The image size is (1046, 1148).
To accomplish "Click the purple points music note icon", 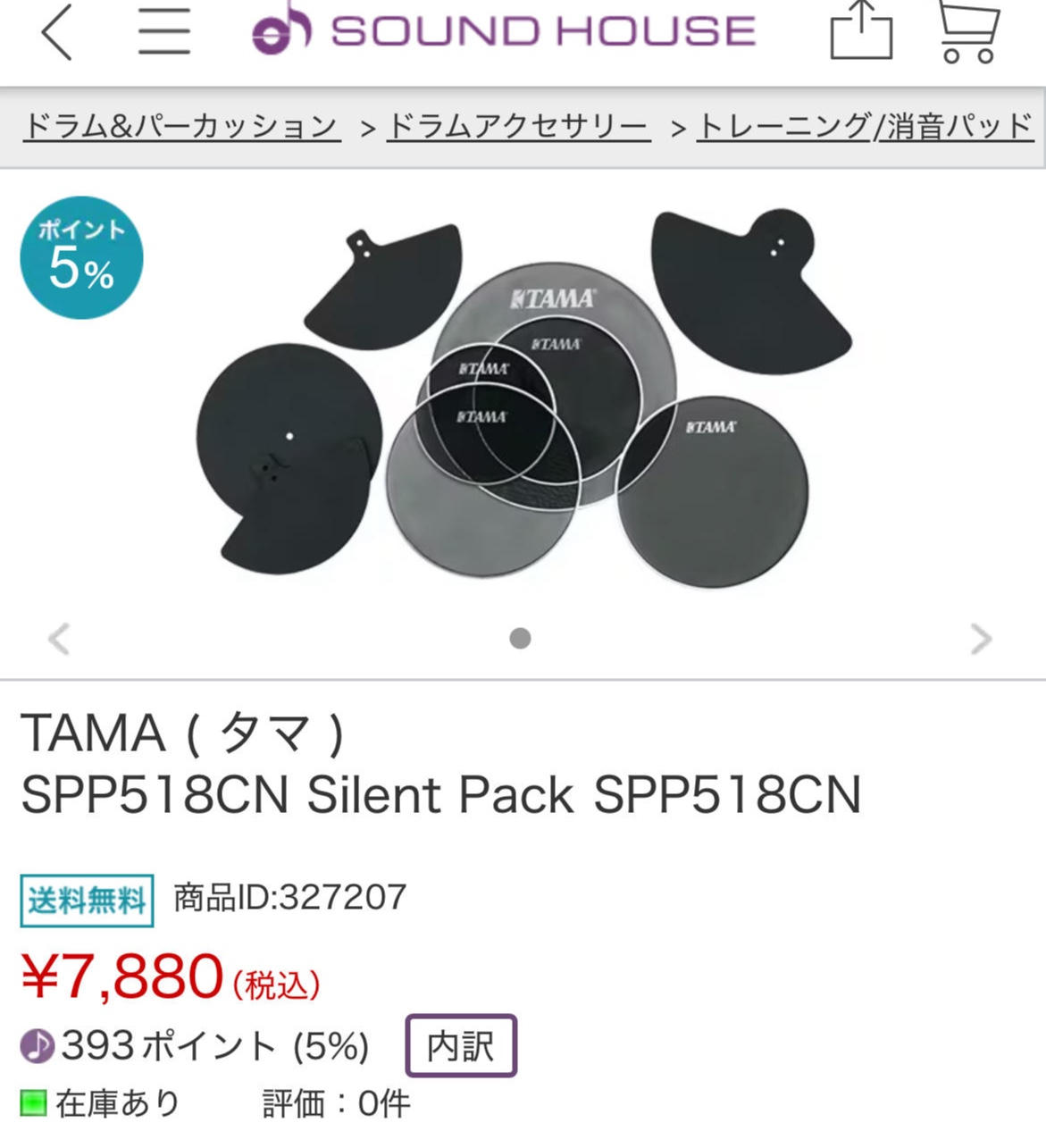I will (x=38, y=1044).
